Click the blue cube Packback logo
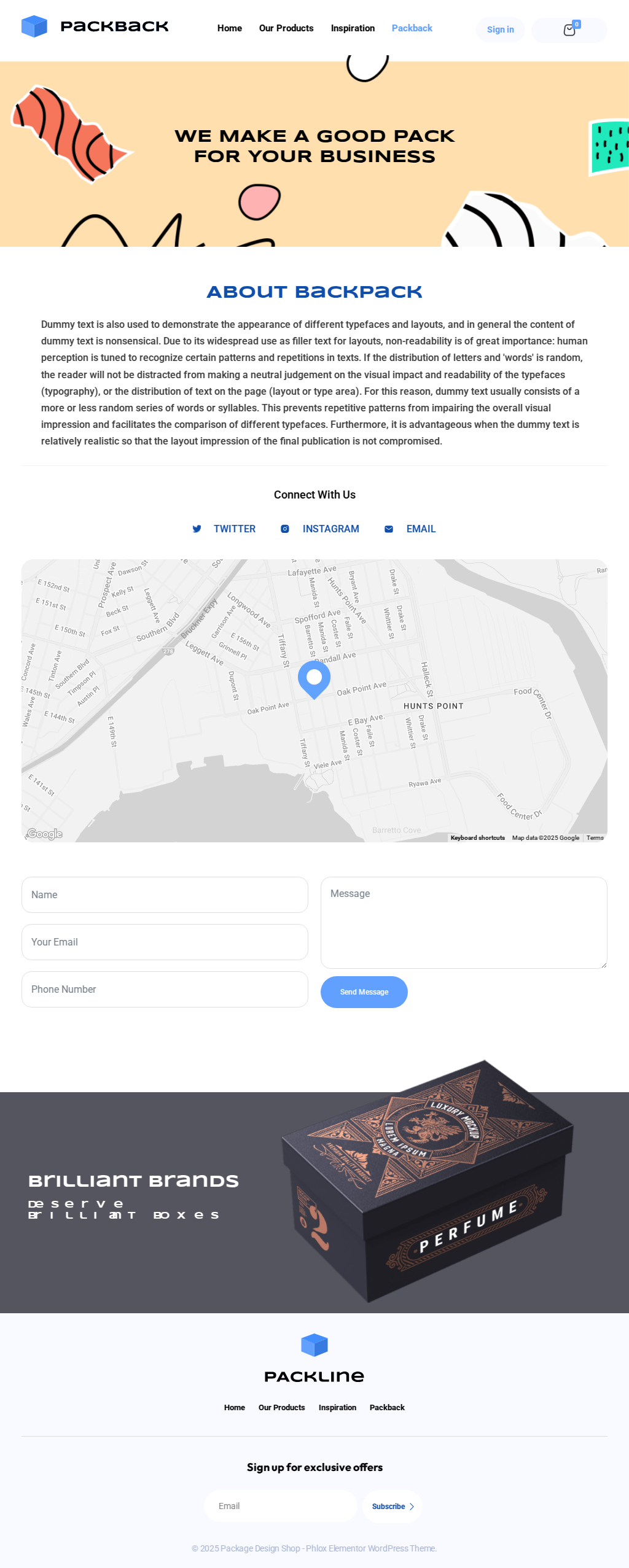 pyautogui.click(x=34, y=26)
